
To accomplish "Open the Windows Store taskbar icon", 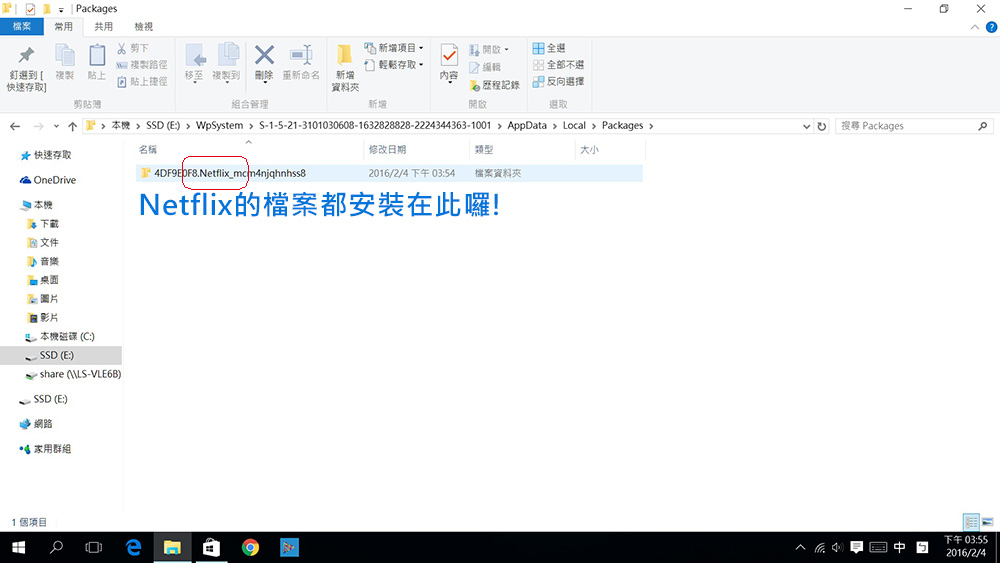I will [x=211, y=547].
